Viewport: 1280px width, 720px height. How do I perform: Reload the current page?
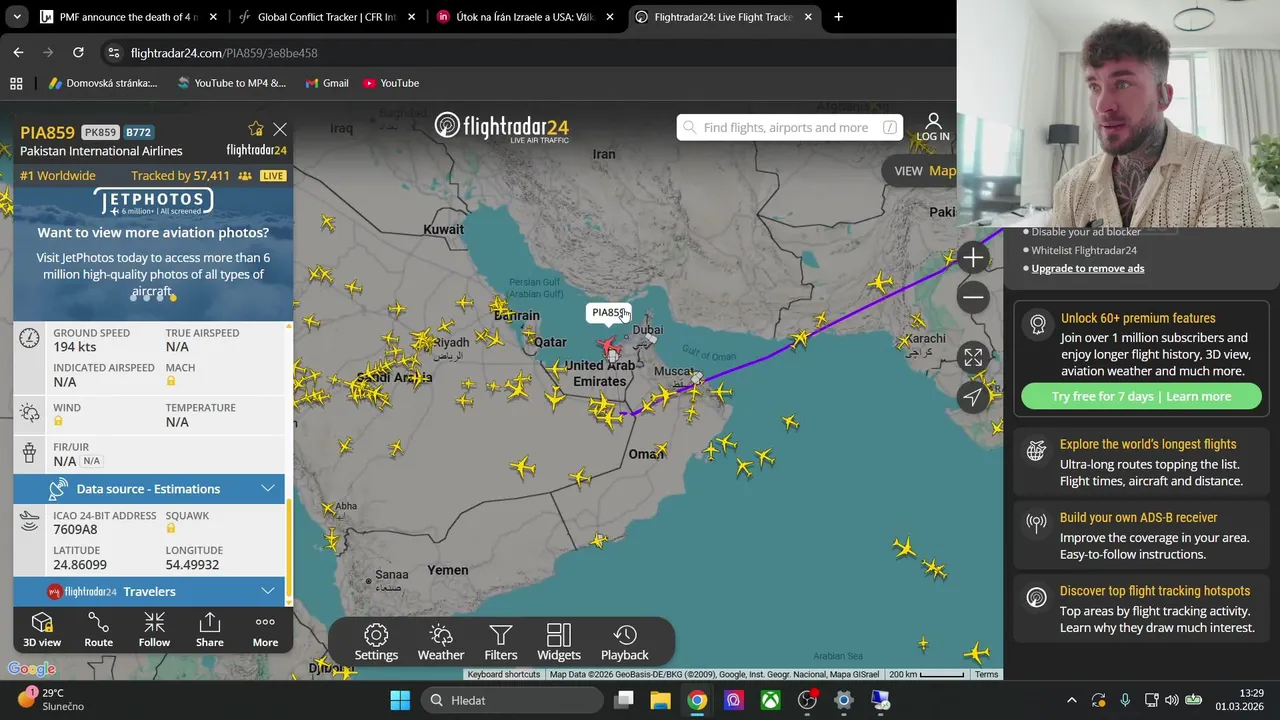tap(78, 52)
